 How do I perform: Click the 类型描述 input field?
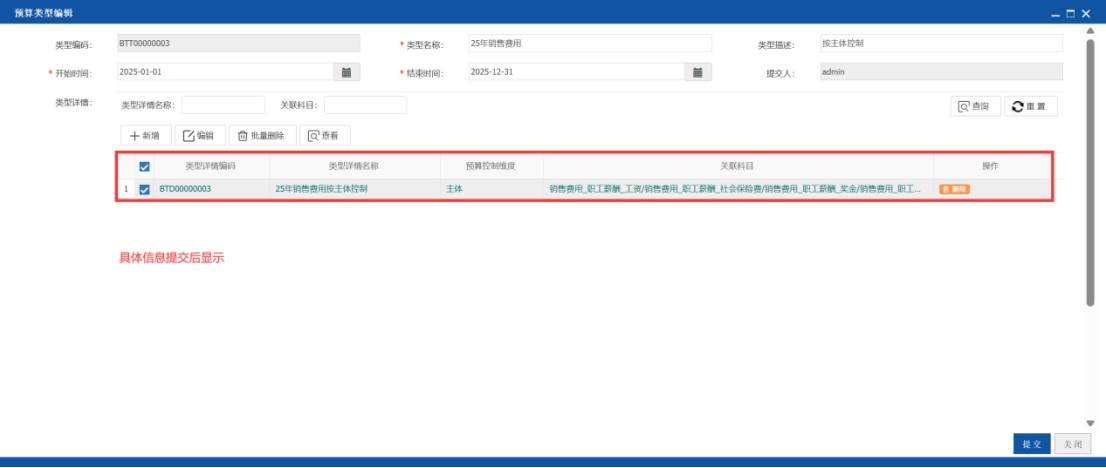click(941, 43)
